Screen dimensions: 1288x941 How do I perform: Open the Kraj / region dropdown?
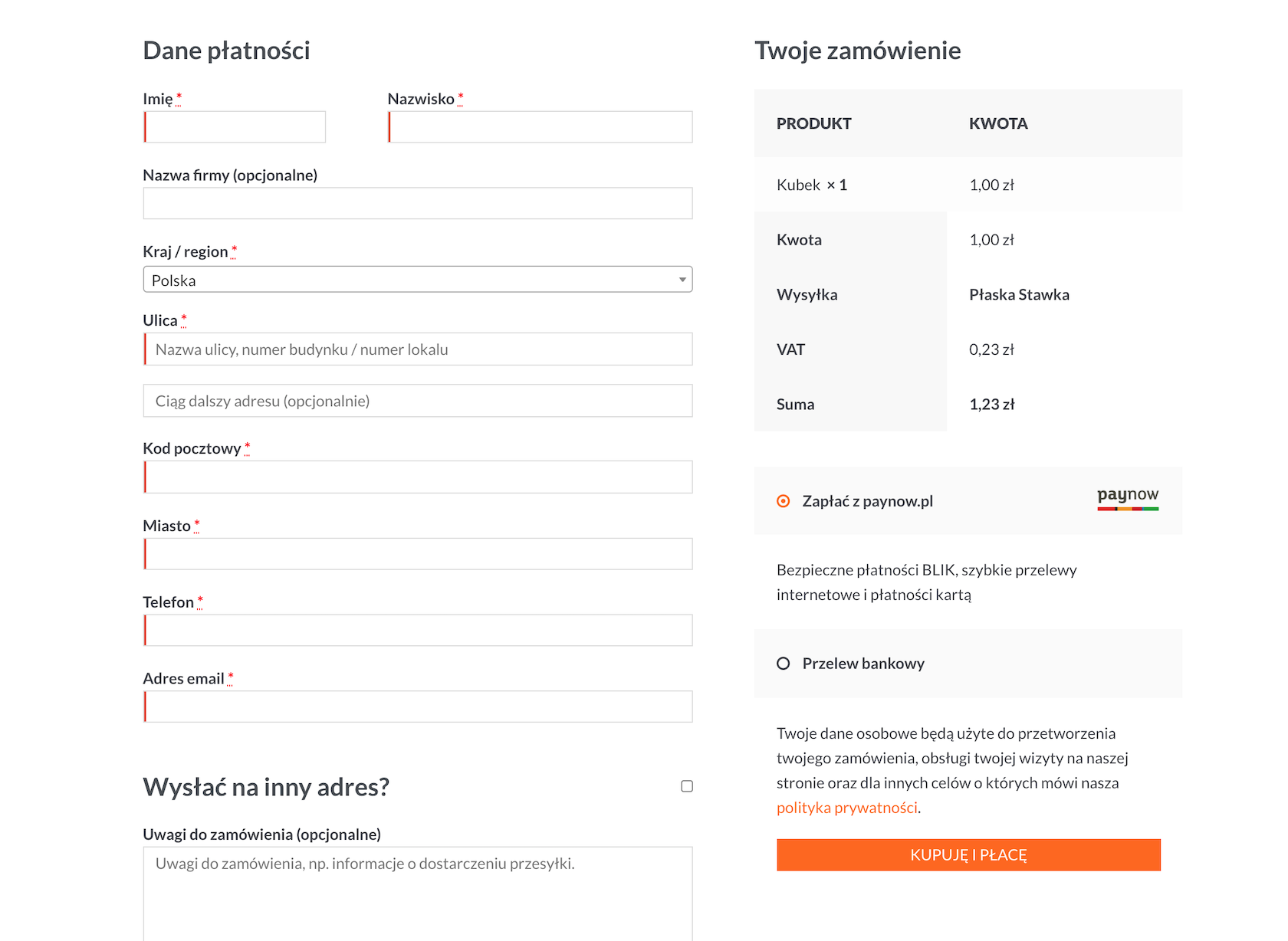pos(417,280)
